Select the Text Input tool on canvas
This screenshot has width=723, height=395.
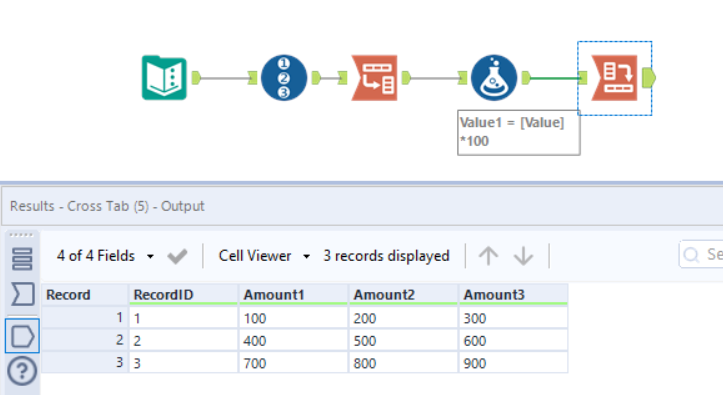pos(164,78)
